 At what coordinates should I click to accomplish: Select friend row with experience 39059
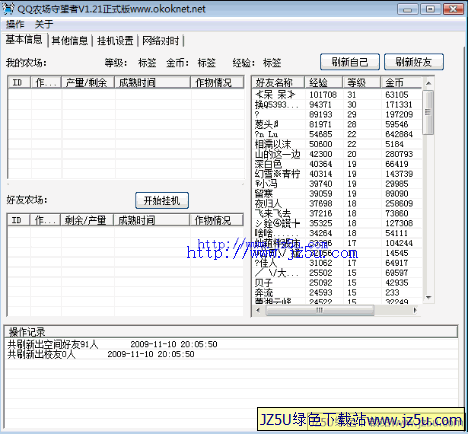click(337, 194)
